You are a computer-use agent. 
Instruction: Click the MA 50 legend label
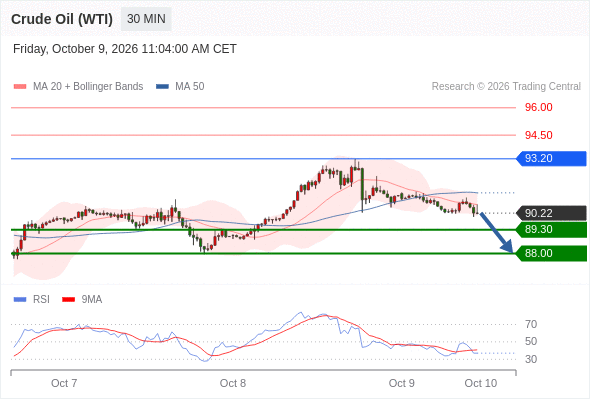(190, 87)
